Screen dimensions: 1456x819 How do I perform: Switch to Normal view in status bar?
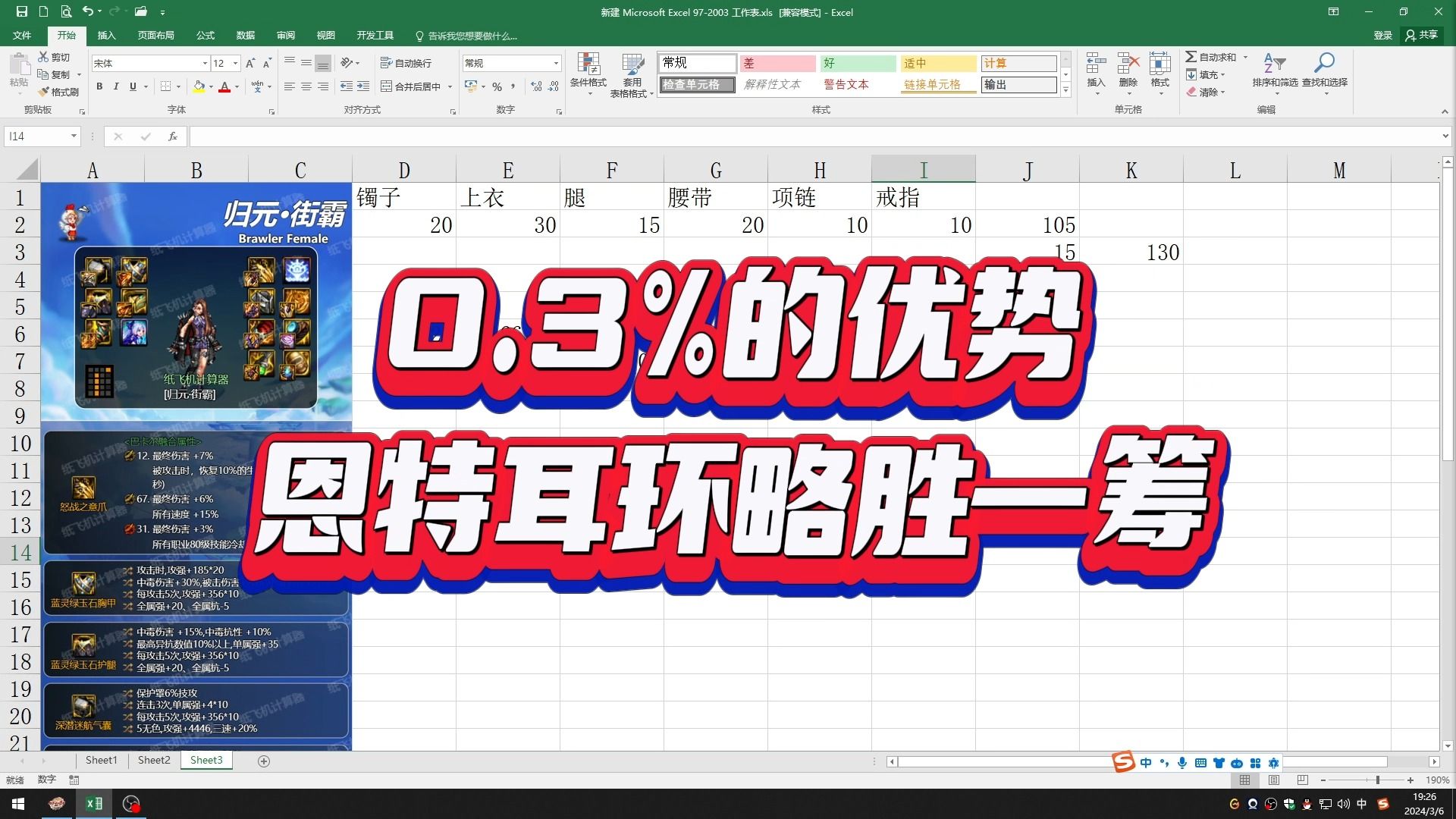(1244, 780)
